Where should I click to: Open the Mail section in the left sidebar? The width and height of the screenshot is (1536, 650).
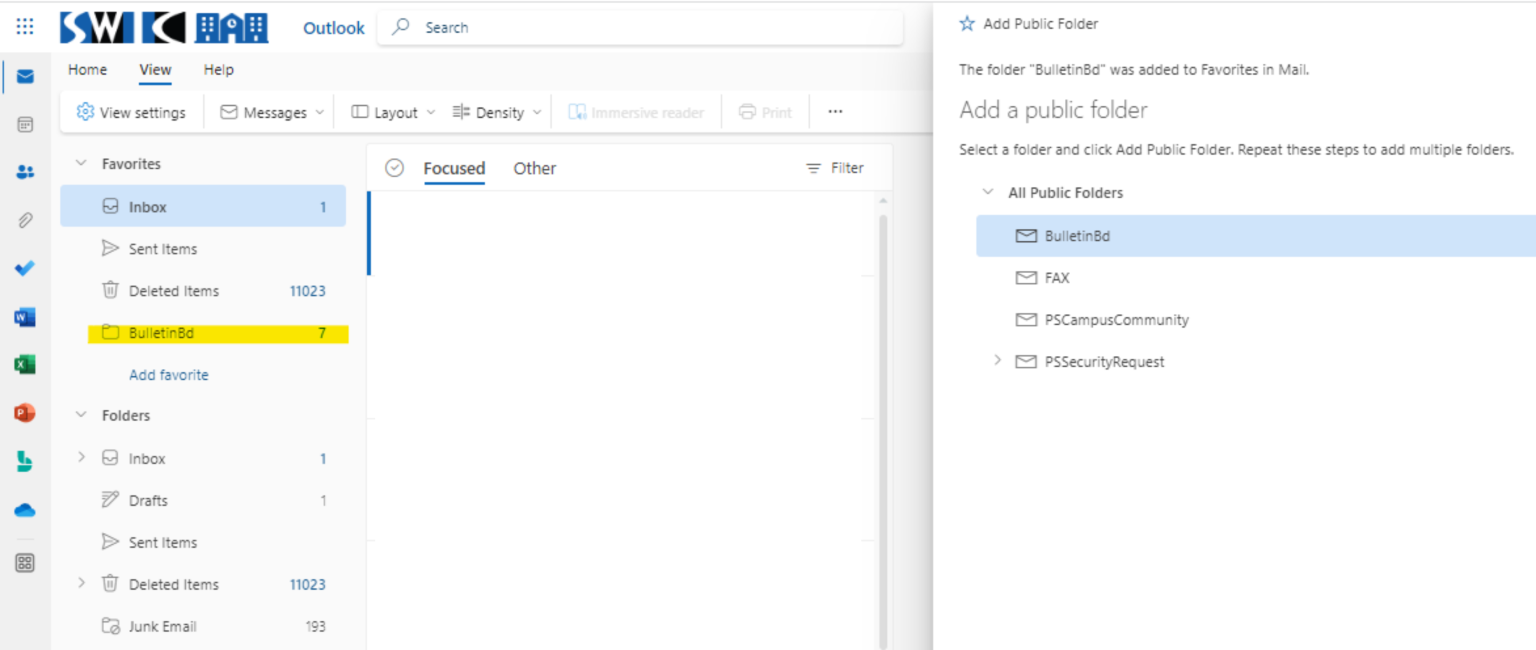(25, 74)
